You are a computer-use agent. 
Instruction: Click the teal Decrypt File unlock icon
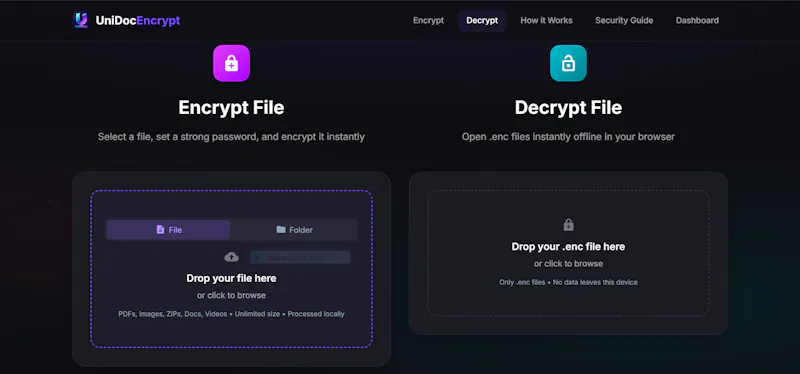tap(568, 63)
